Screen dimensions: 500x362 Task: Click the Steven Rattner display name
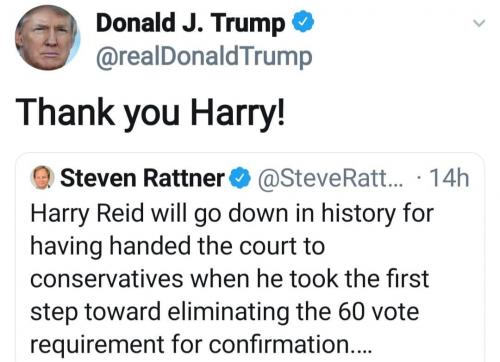tap(142, 178)
